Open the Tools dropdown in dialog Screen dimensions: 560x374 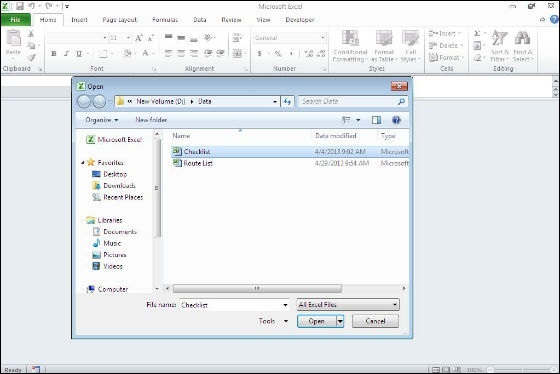coord(273,321)
